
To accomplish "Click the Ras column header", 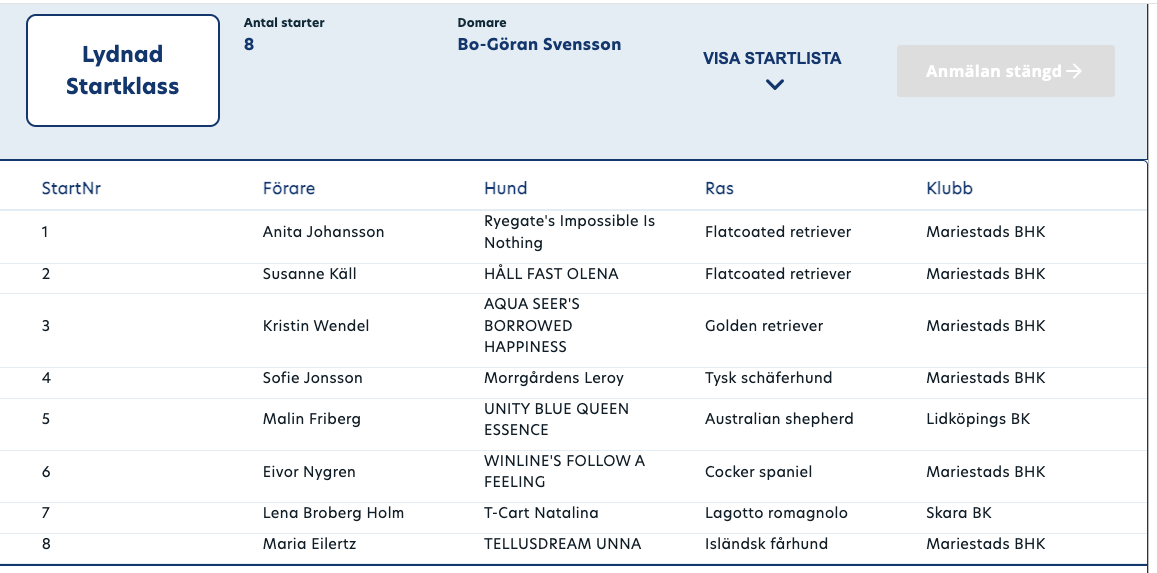I will coord(719,188).
